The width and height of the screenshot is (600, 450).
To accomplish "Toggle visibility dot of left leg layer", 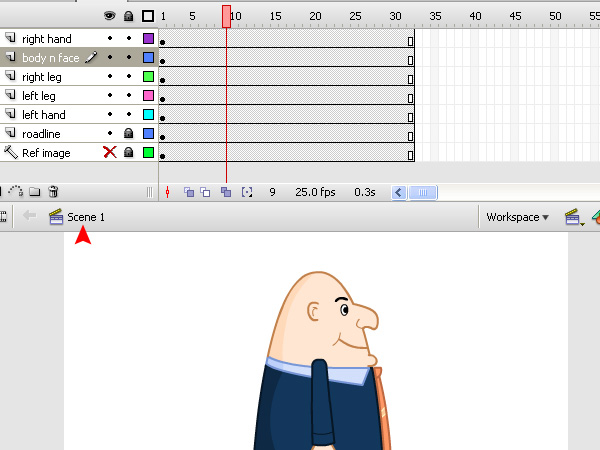I will (110, 95).
